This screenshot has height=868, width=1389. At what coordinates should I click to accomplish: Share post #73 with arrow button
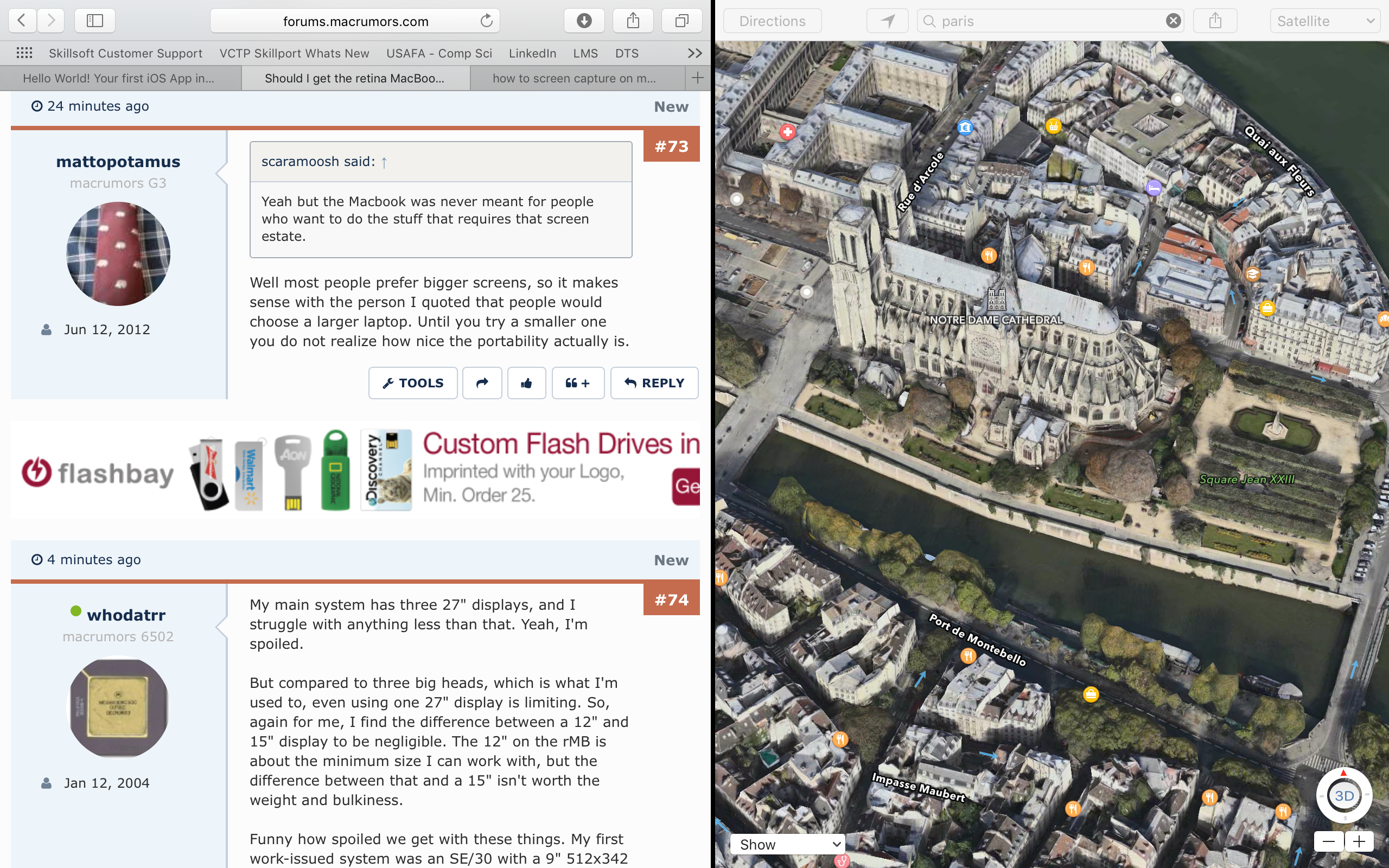tap(482, 383)
